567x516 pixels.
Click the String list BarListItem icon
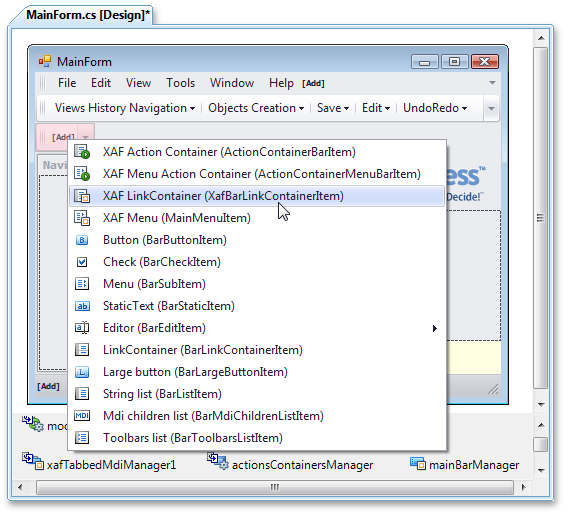tap(82, 394)
